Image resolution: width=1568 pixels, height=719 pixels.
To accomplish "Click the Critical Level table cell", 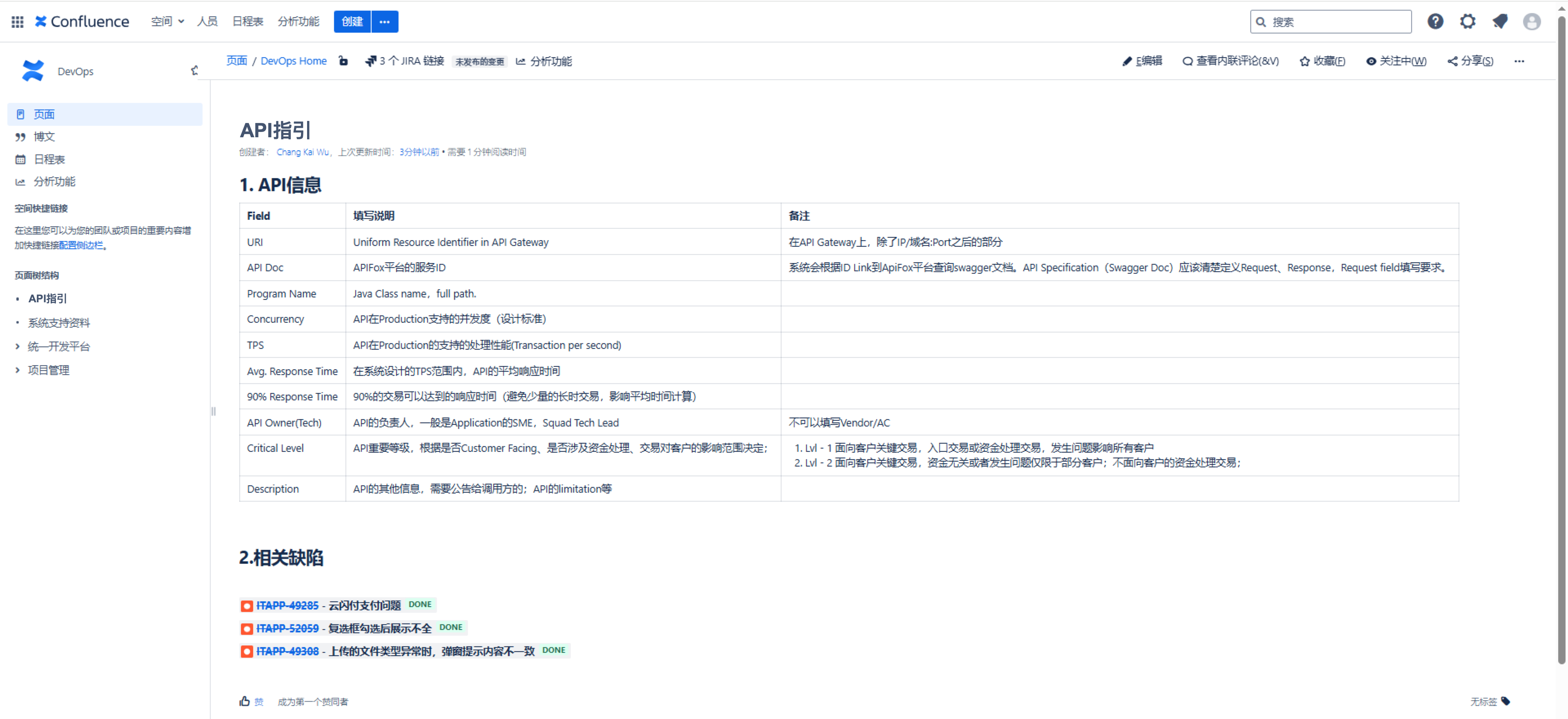I will 293,456.
